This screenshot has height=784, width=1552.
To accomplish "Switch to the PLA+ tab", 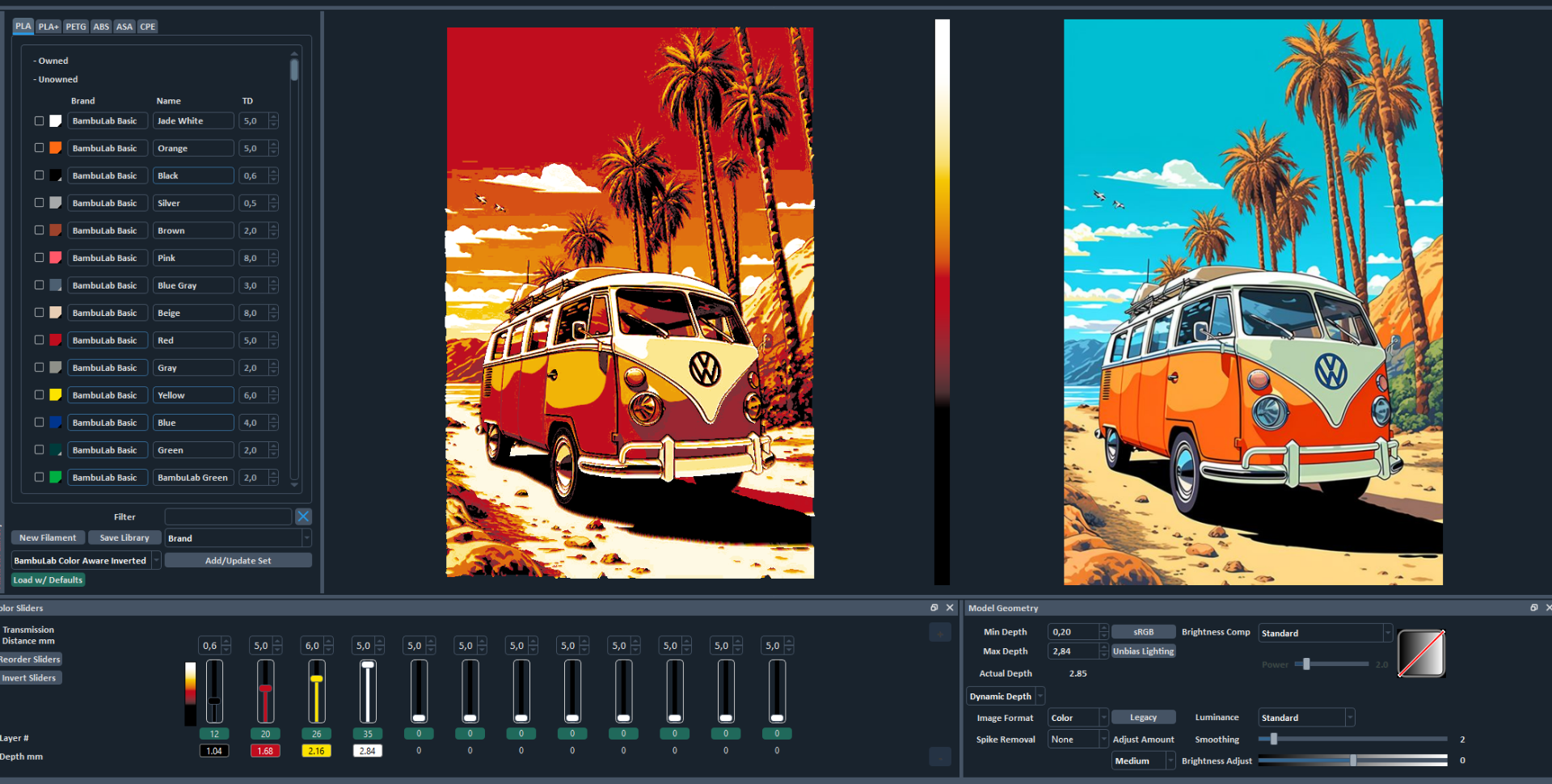I will 48,27.
